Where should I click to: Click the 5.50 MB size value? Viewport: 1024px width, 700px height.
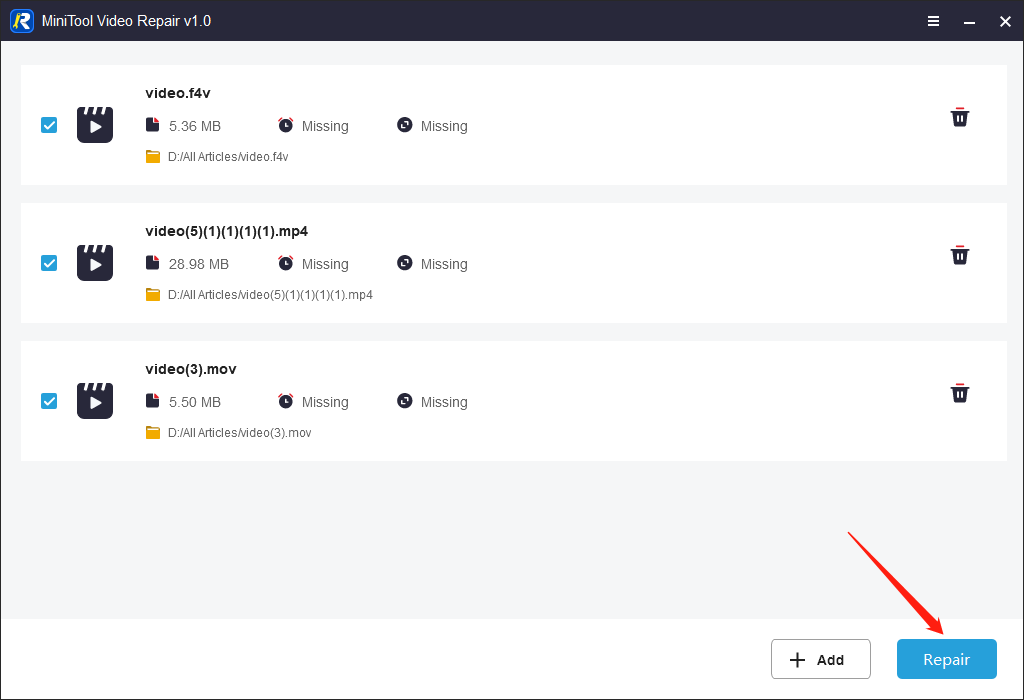click(x=195, y=402)
